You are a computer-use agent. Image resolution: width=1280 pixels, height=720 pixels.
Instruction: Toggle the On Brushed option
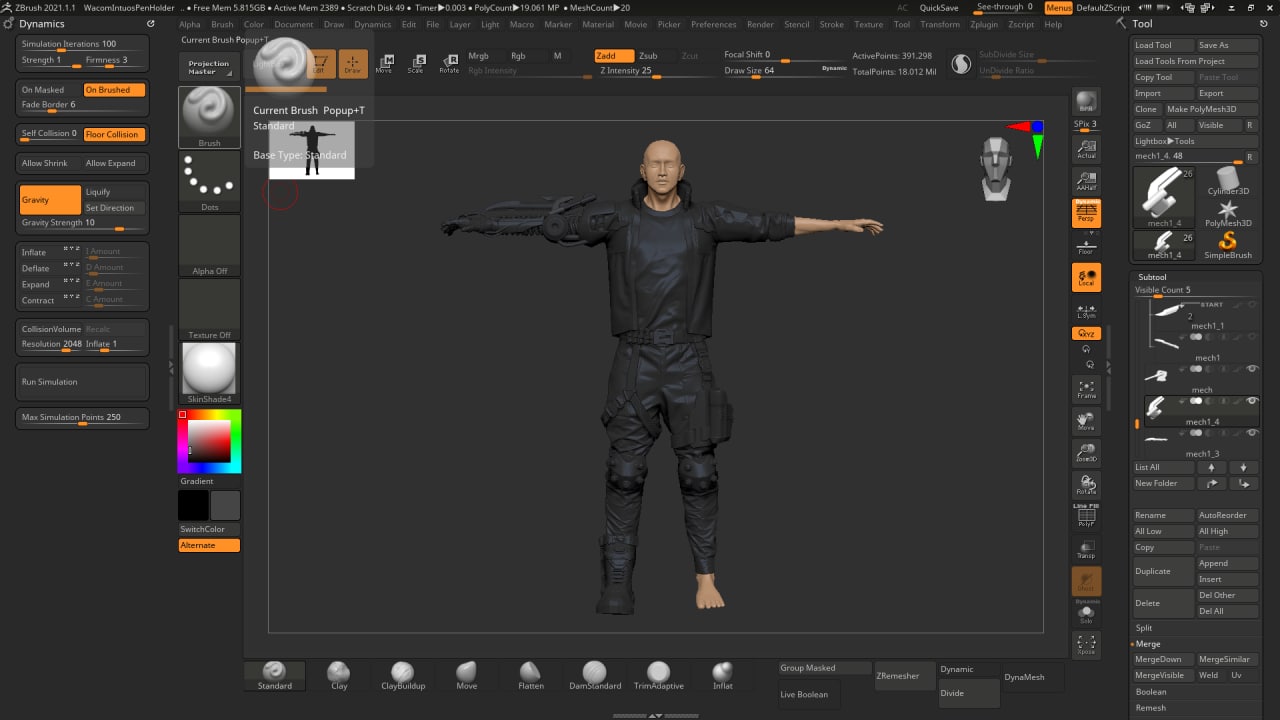[x=114, y=90]
